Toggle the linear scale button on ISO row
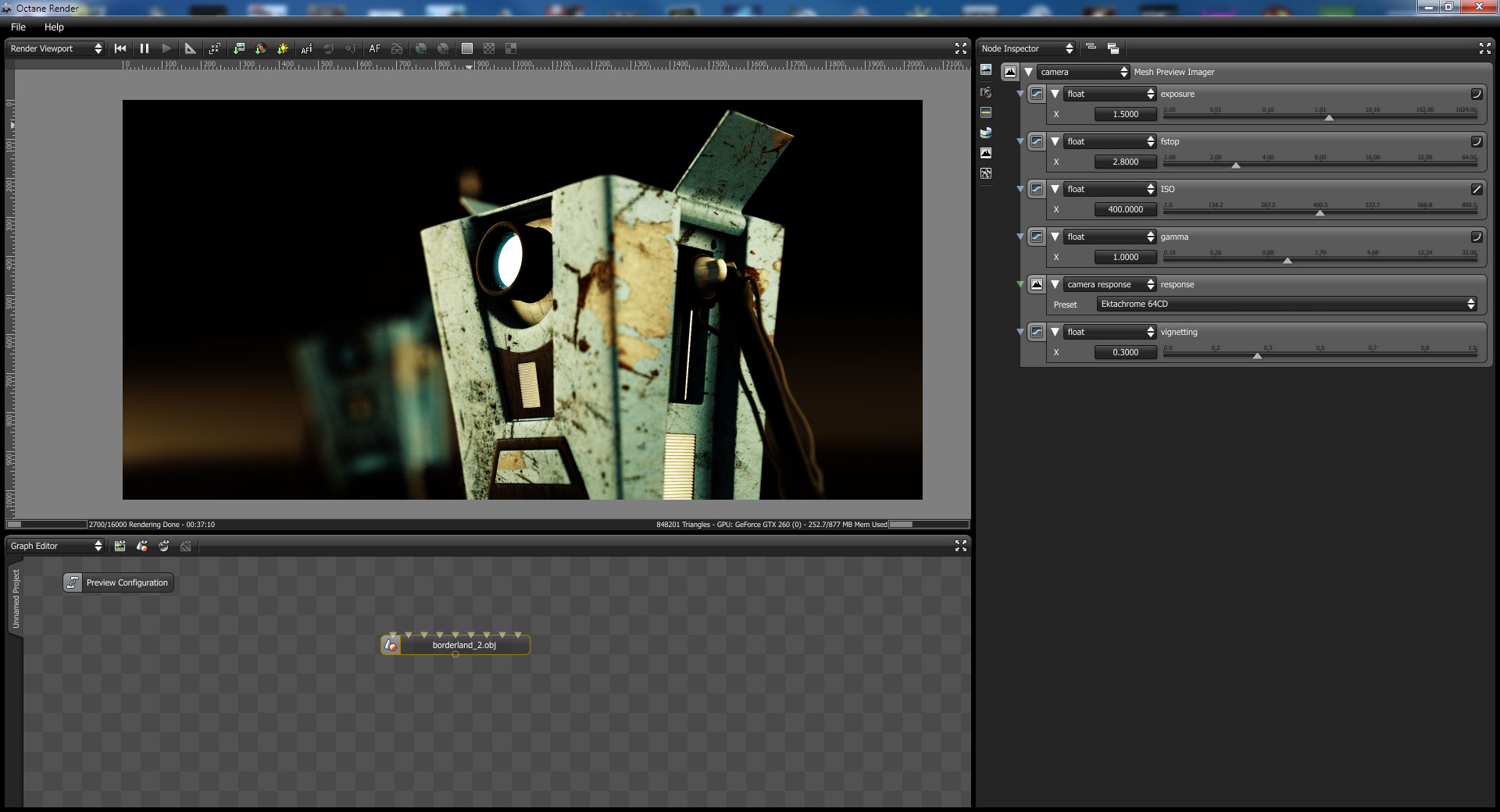Image resolution: width=1500 pixels, height=812 pixels. (x=1476, y=189)
